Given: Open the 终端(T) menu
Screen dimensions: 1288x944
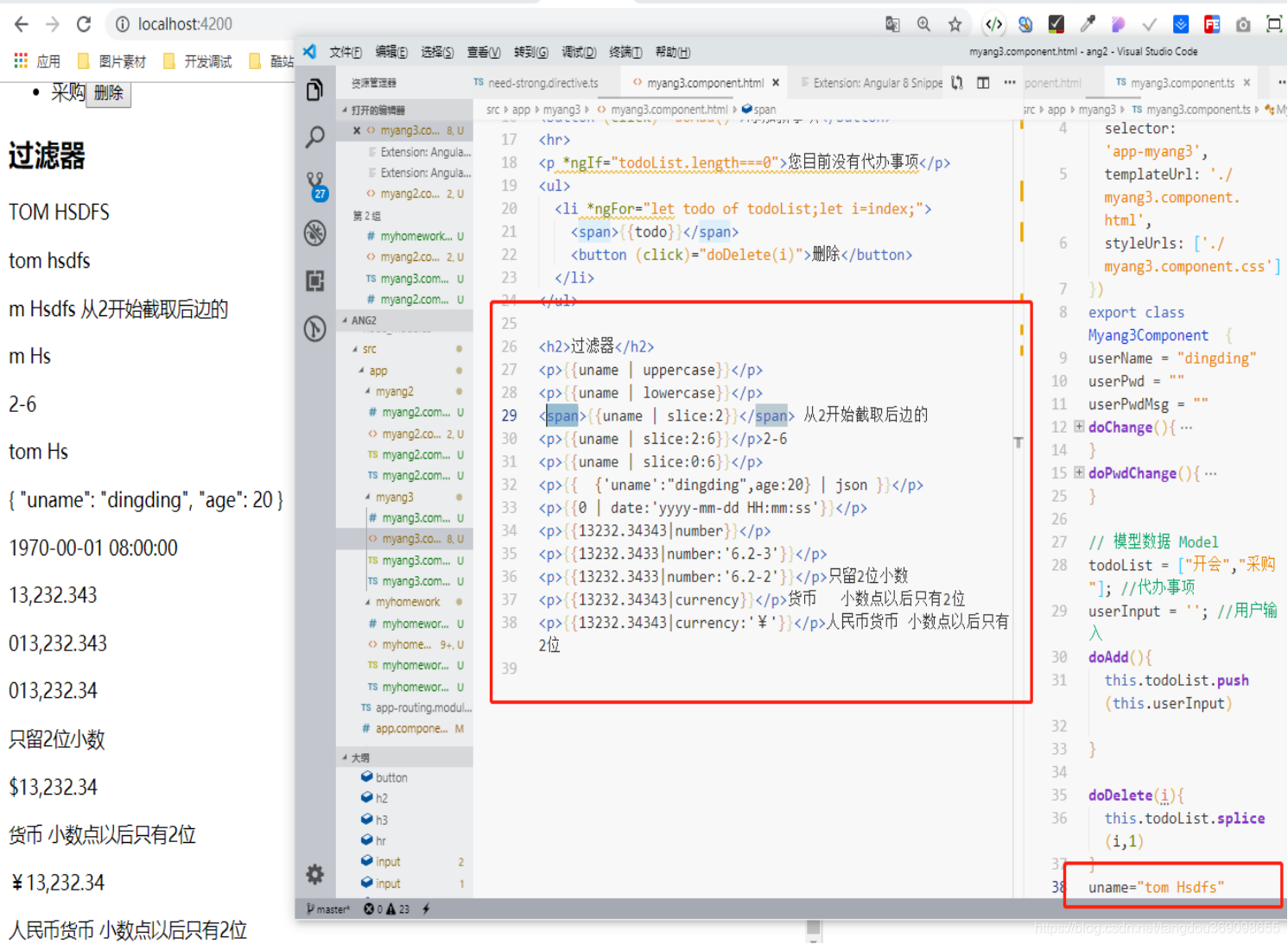Looking at the screenshot, I should point(625,52).
